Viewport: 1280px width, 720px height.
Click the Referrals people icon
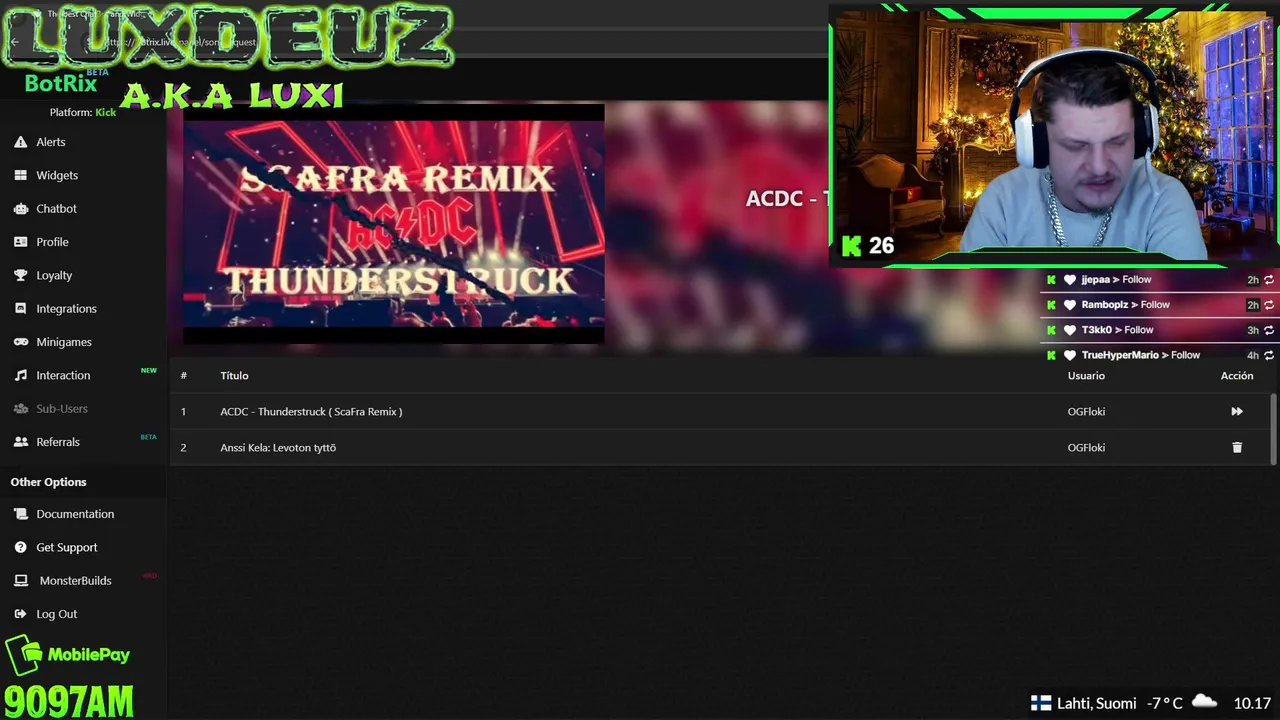pyautogui.click(x=20, y=442)
